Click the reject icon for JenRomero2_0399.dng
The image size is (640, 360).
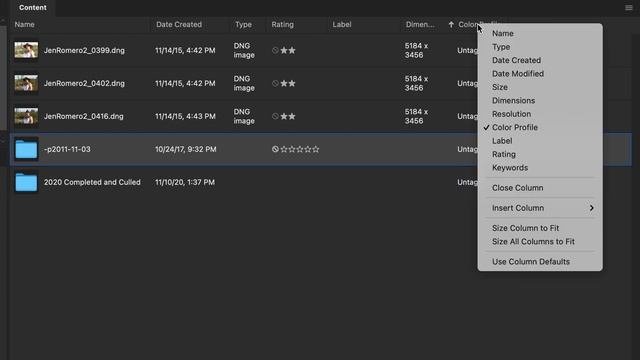[x=275, y=50]
